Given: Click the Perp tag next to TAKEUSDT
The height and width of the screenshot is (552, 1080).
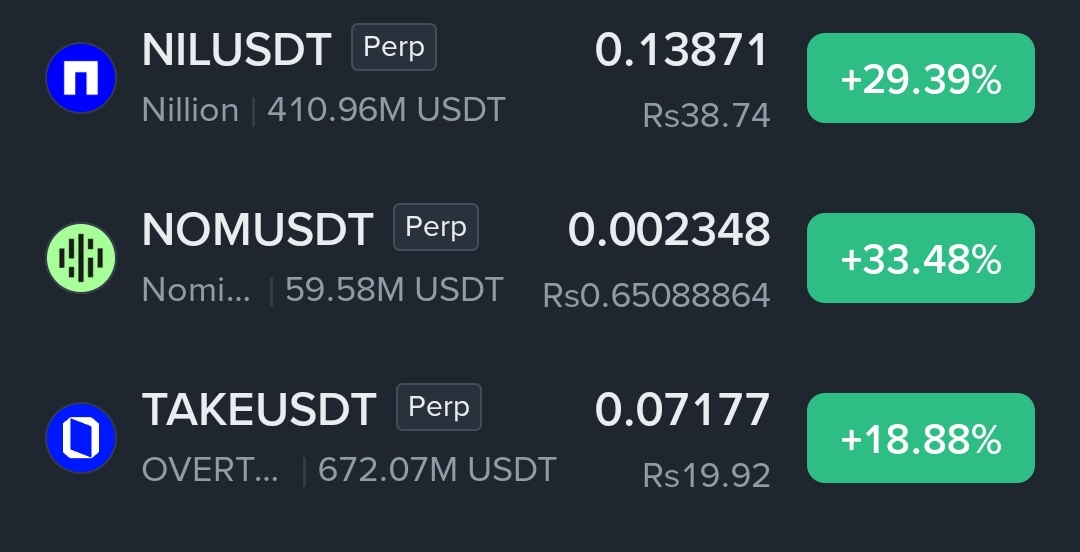Looking at the screenshot, I should tap(439, 407).
